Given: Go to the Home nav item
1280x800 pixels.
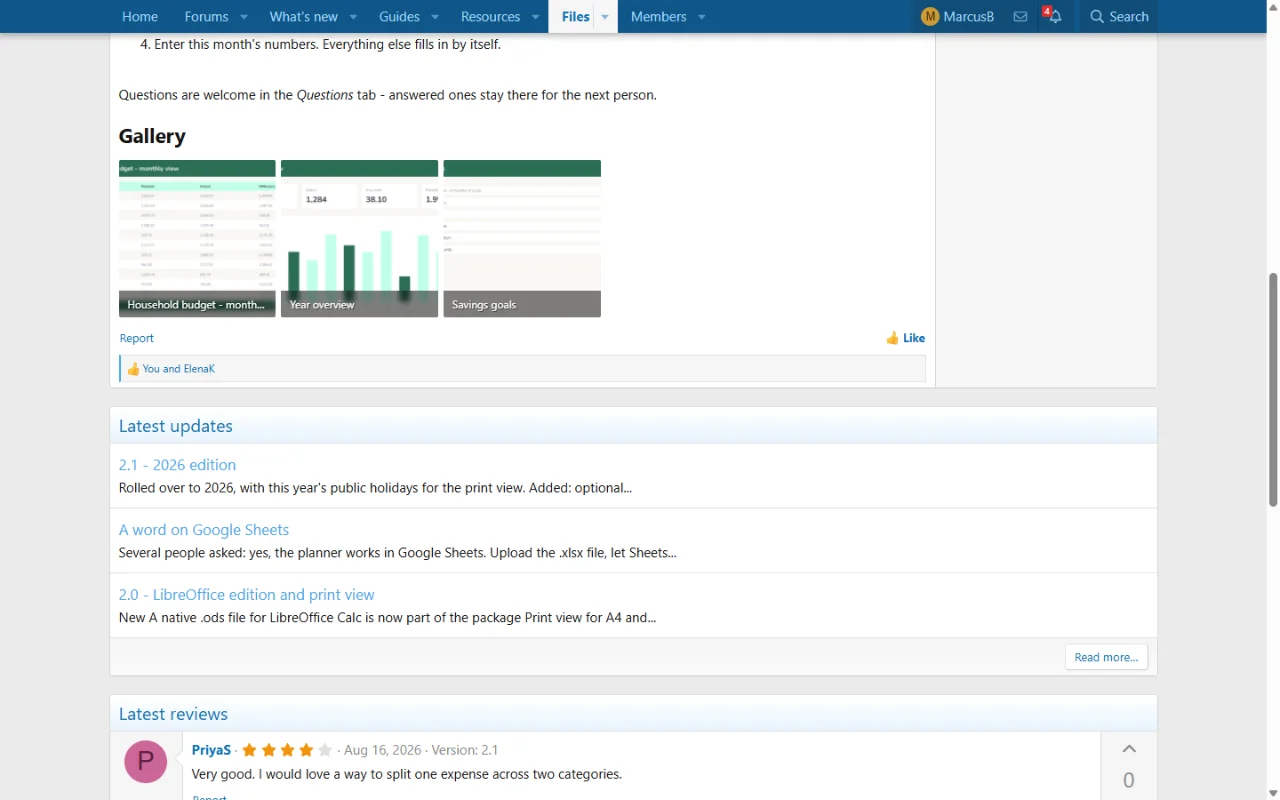Looking at the screenshot, I should pyautogui.click(x=140, y=17).
